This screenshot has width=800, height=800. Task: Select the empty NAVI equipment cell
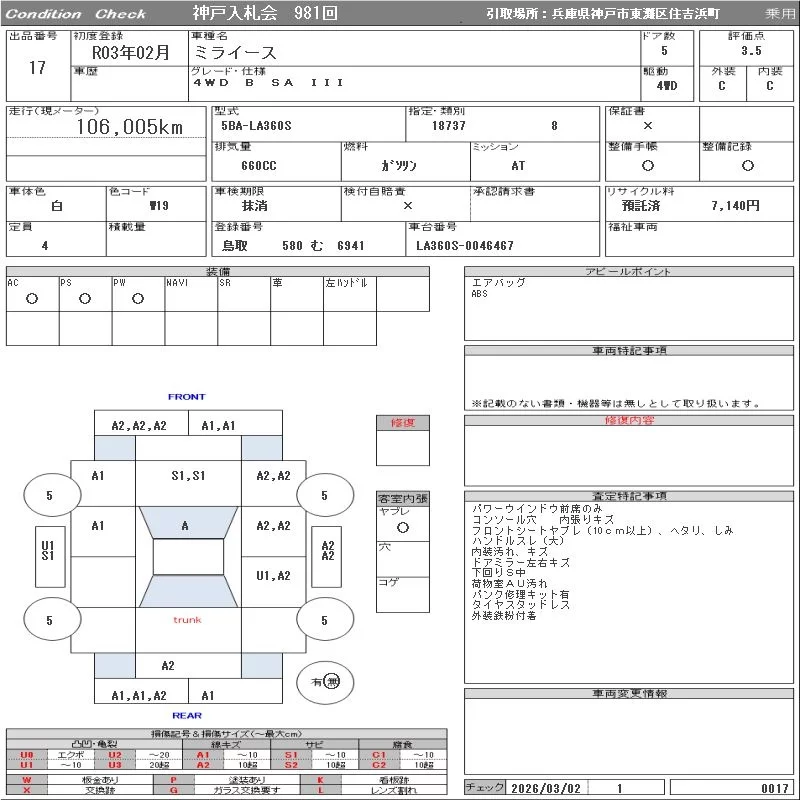coord(191,294)
